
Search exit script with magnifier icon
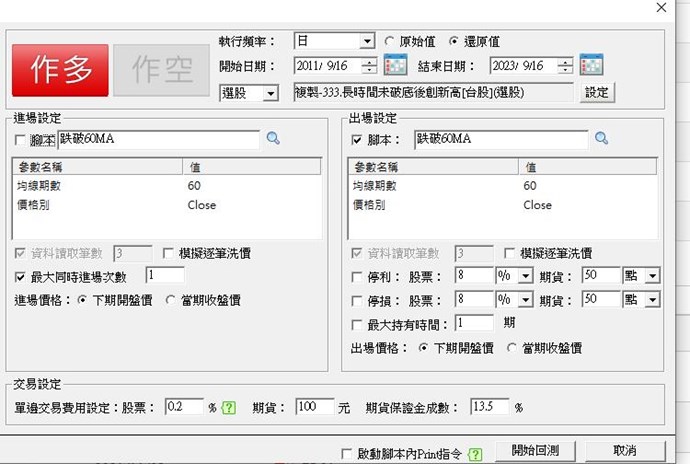tap(601, 138)
